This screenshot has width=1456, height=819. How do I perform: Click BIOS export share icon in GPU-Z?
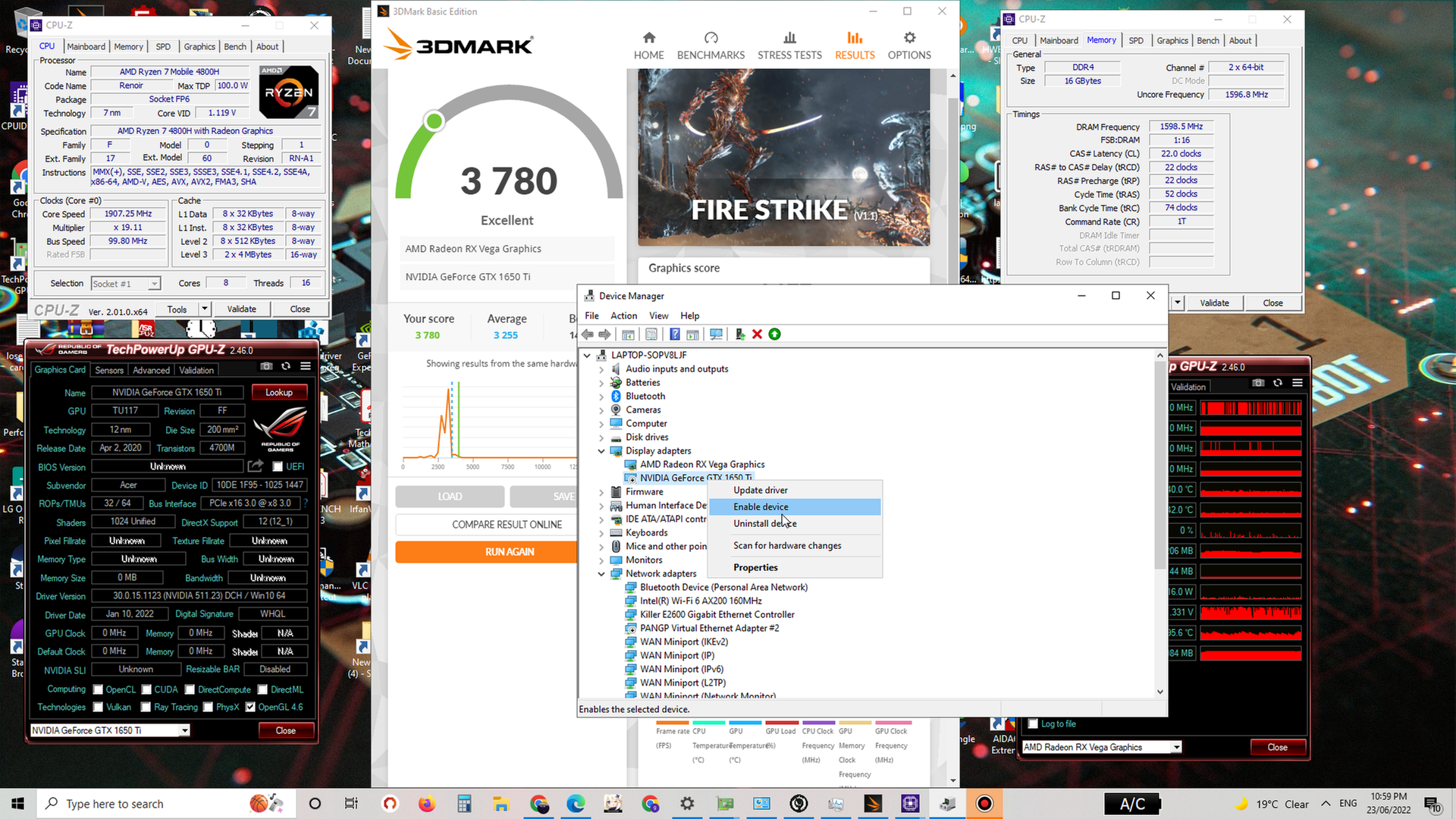point(256,466)
